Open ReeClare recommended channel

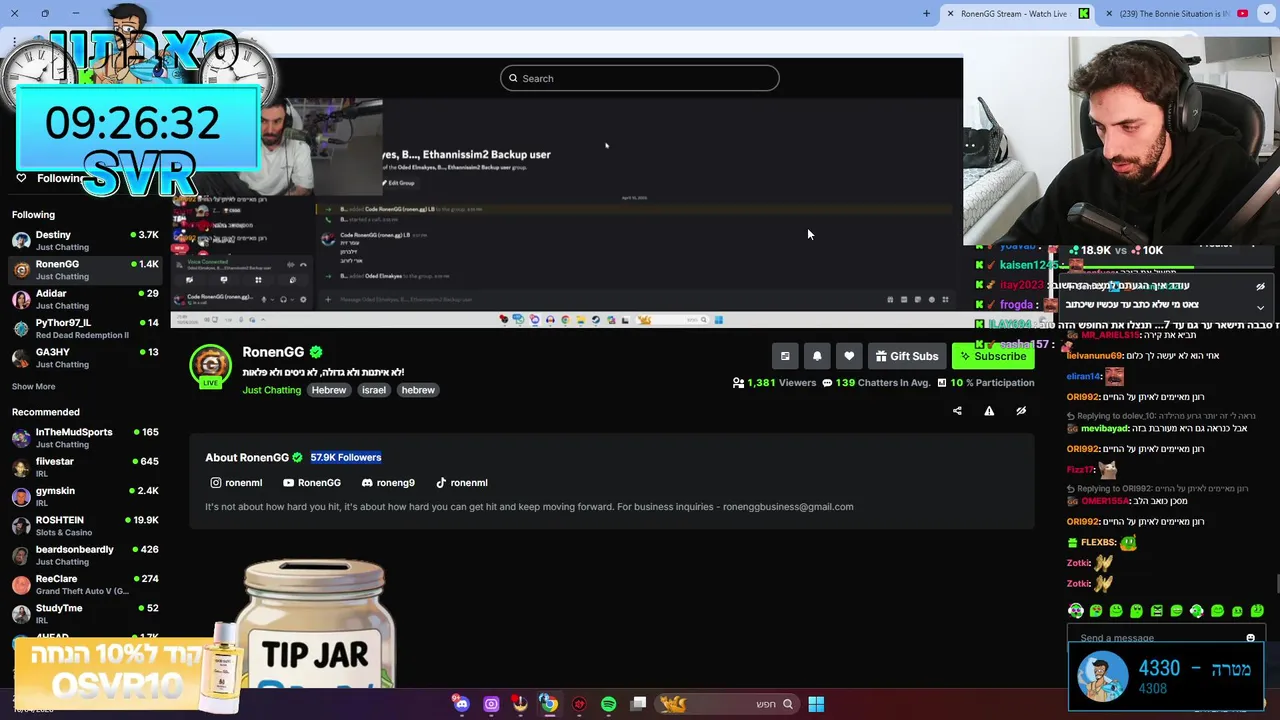click(85, 584)
